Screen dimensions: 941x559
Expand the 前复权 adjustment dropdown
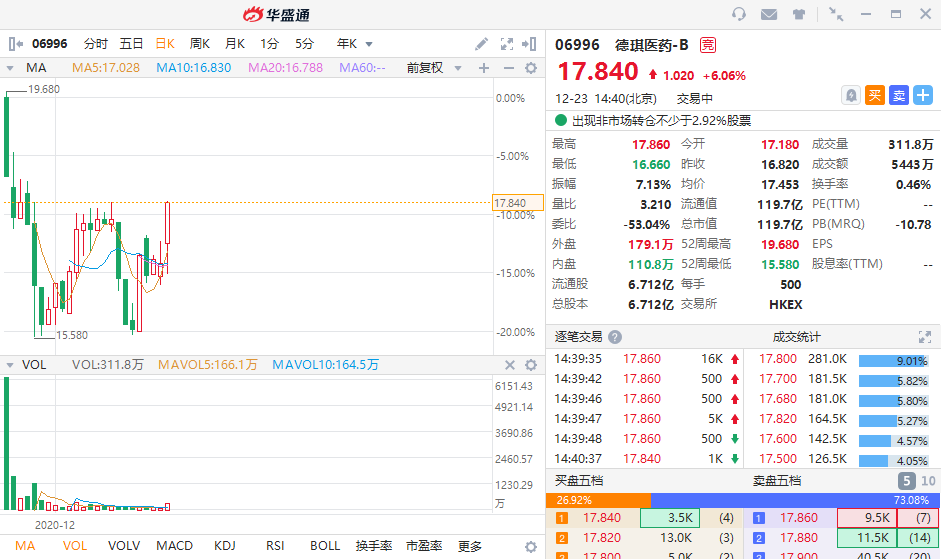point(432,68)
